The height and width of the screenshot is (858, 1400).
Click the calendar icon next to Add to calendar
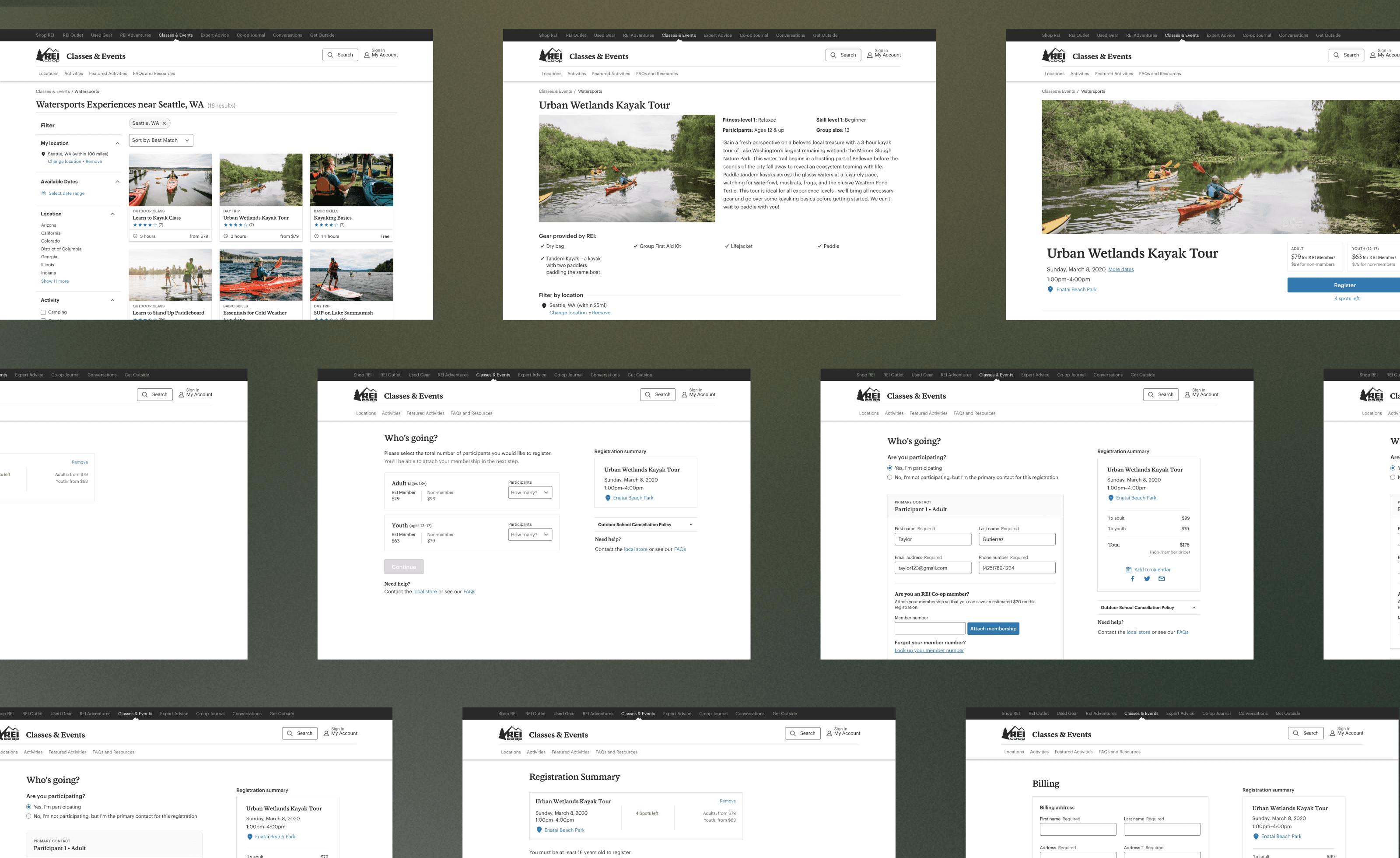(1128, 570)
